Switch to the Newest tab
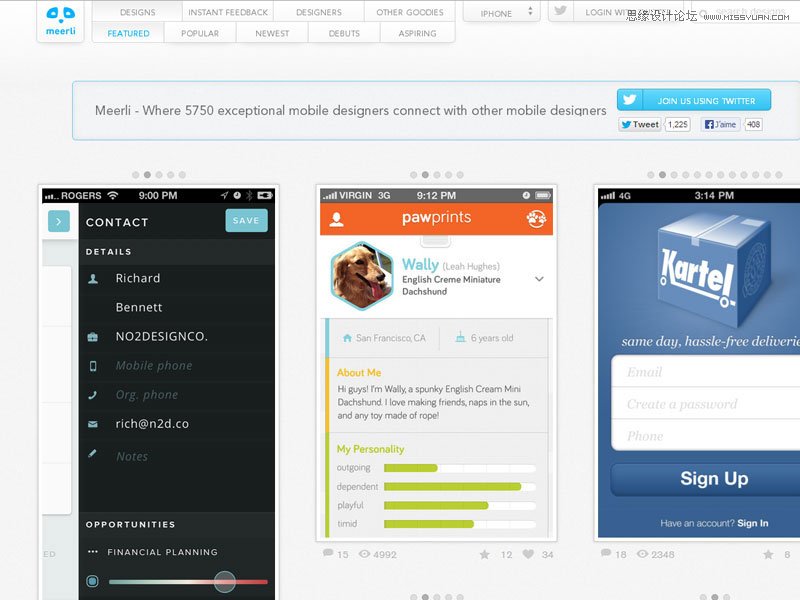 (x=272, y=33)
